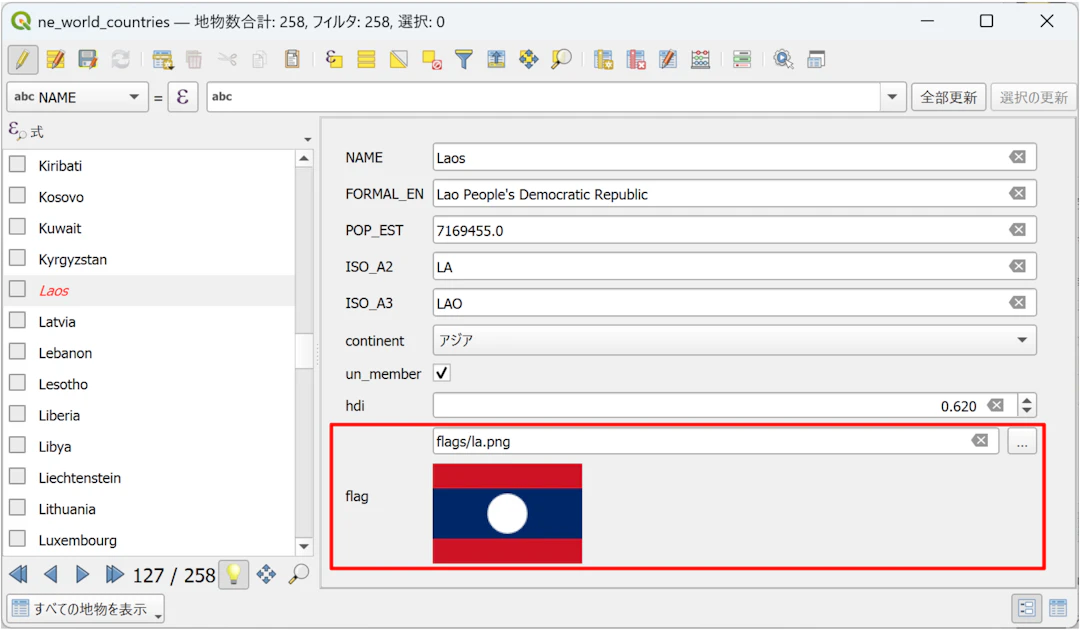Clear the POP_EST field value
The image size is (1080, 630).
point(1017,230)
